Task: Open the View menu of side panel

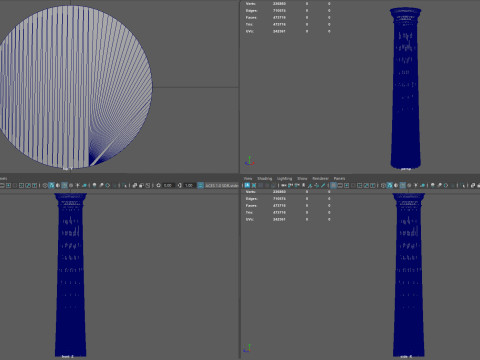Action: click(248, 178)
